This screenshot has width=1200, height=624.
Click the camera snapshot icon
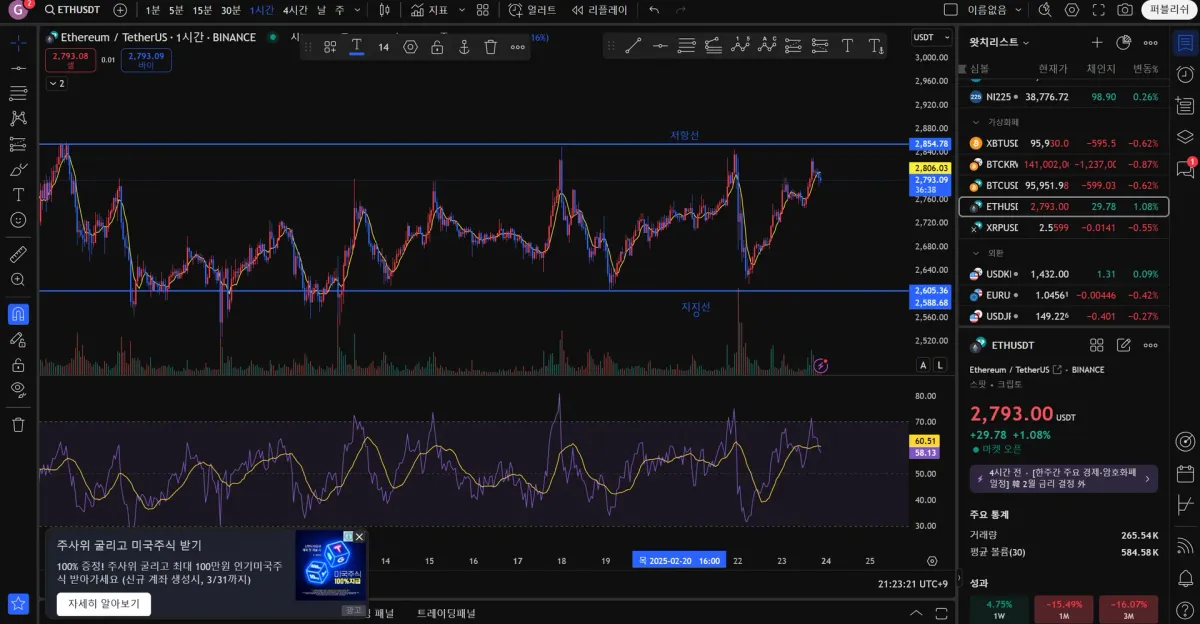pos(1125,10)
